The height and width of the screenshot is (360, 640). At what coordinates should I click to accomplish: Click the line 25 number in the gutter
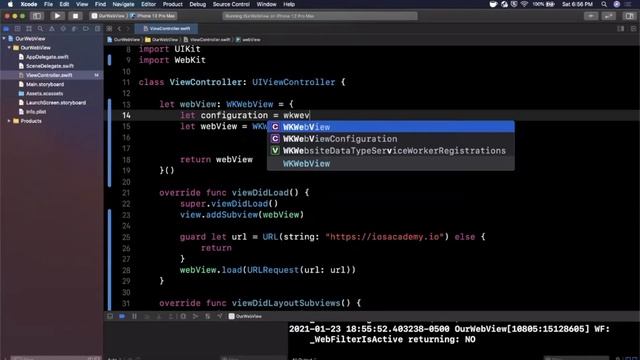[x=126, y=237]
